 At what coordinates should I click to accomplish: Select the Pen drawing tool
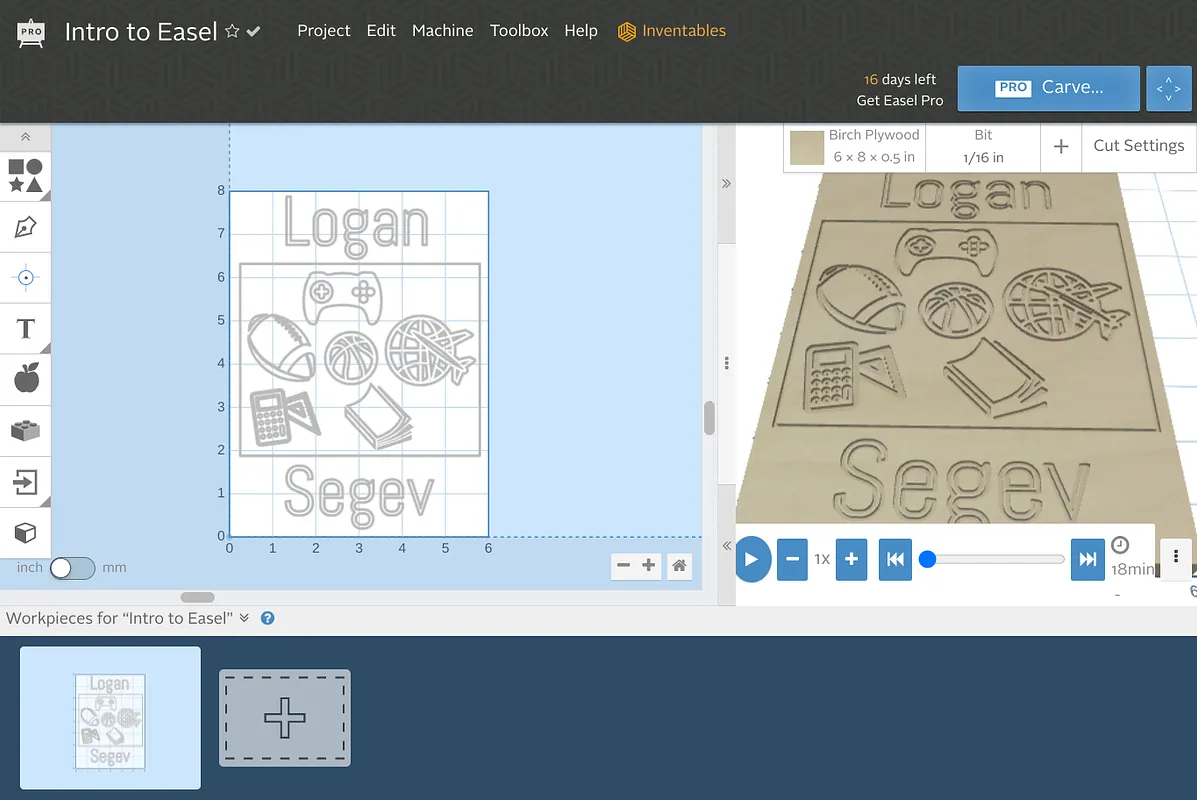click(25, 227)
